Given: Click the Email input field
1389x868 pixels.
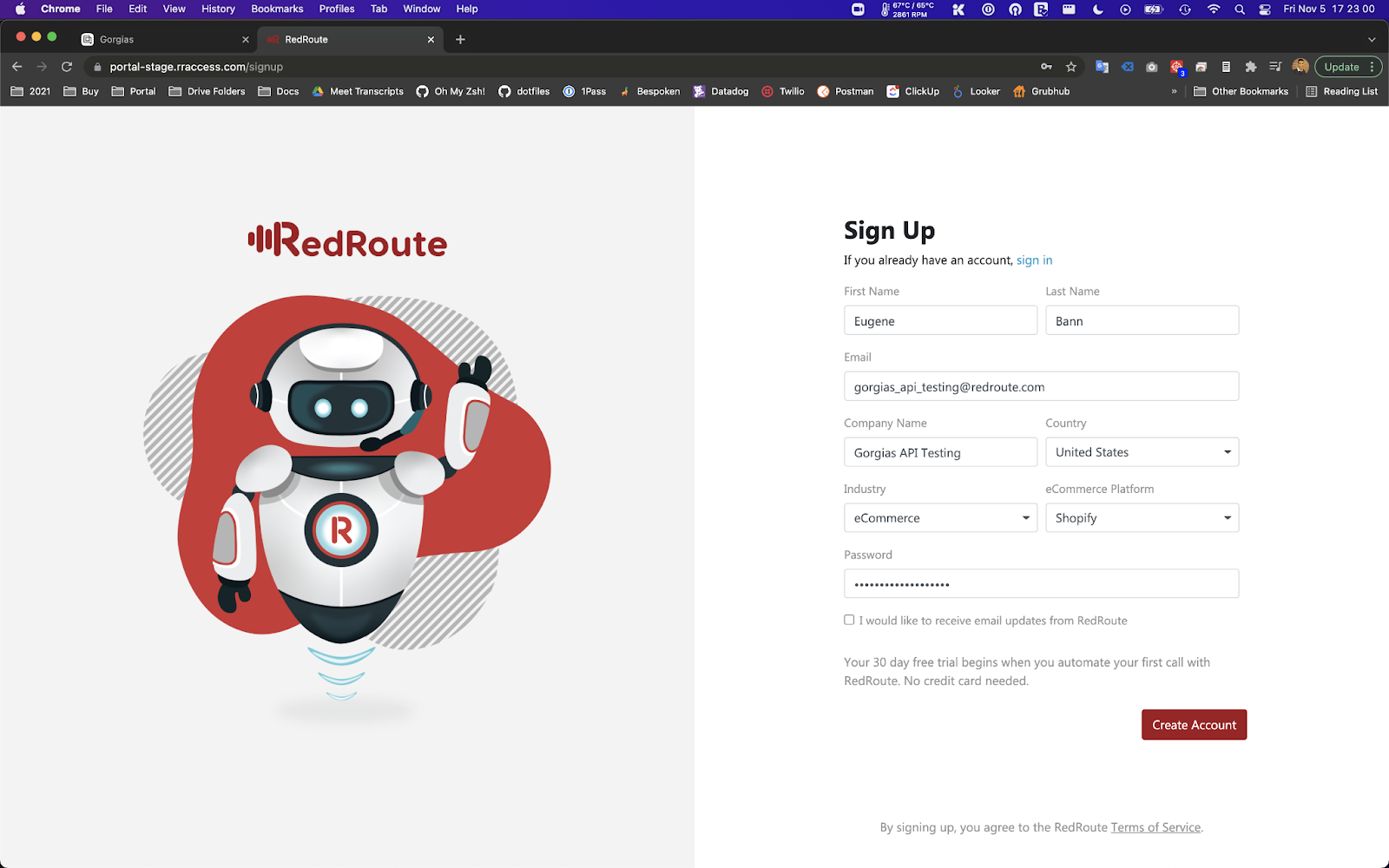Looking at the screenshot, I should 1041,386.
